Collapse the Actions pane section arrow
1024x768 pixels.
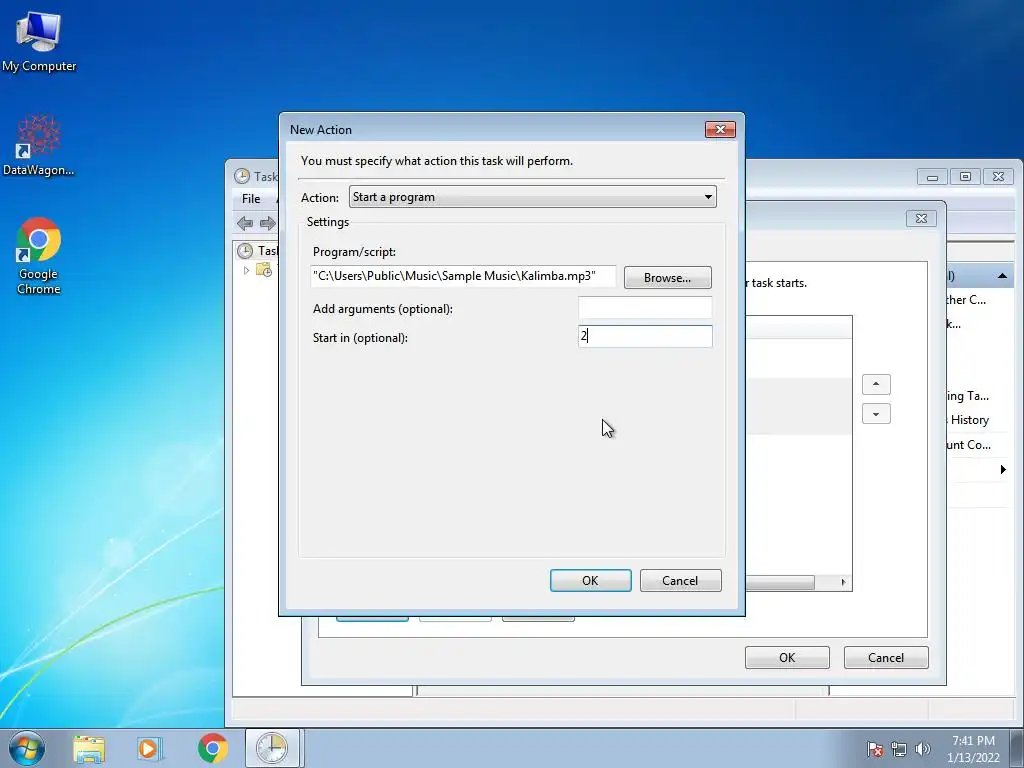click(x=1002, y=276)
